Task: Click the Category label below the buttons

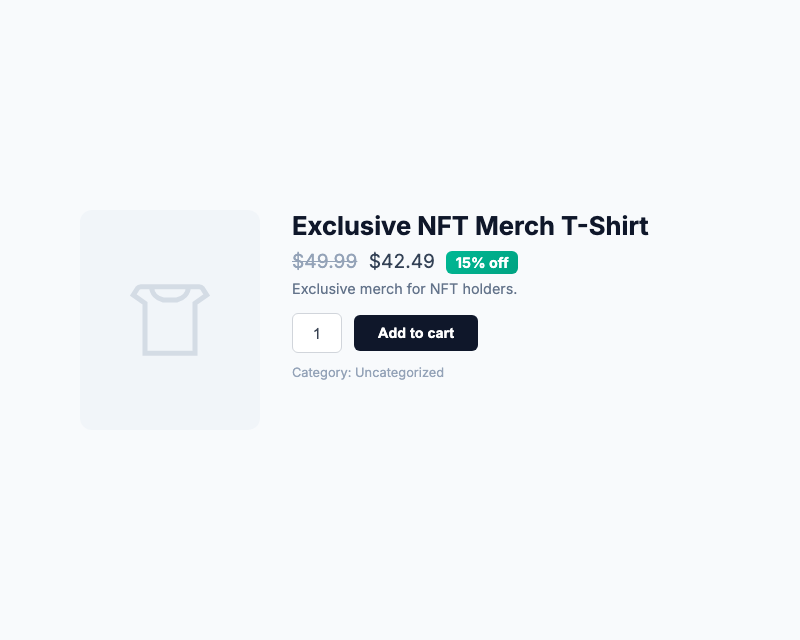Action: [x=318, y=372]
